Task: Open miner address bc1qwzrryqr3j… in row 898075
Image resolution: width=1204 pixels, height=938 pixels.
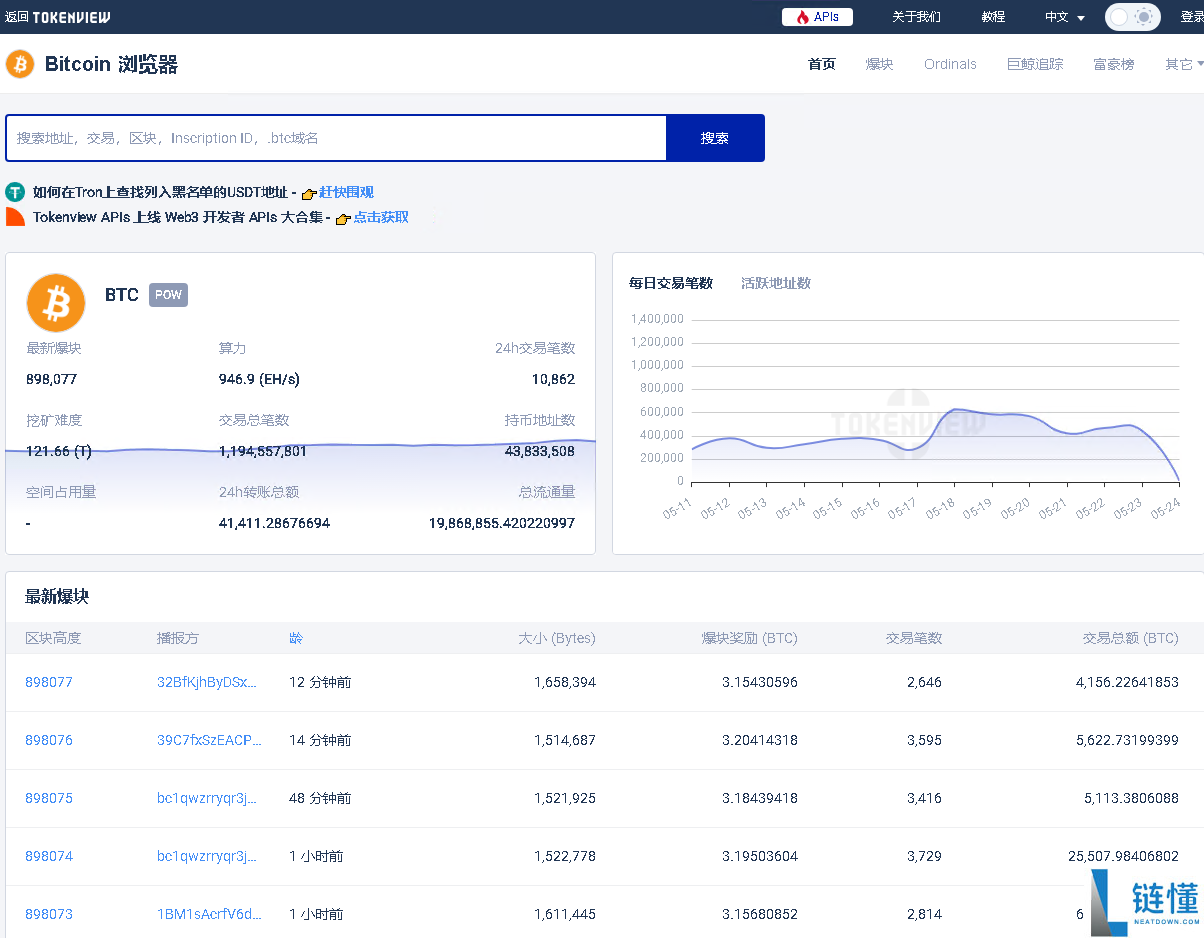Action: [x=207, y=798]
